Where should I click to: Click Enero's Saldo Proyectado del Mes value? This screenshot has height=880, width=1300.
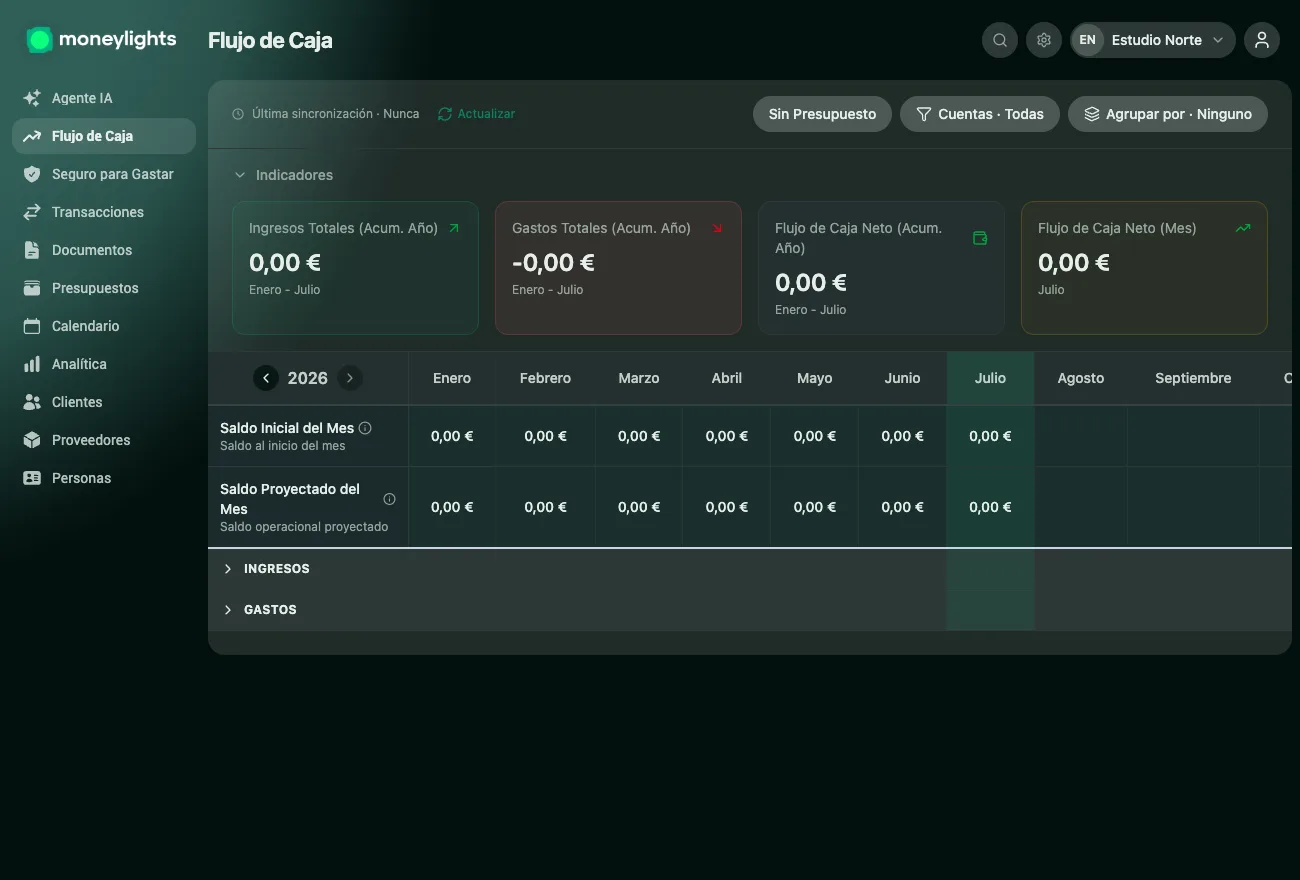(x=452, y=507)
